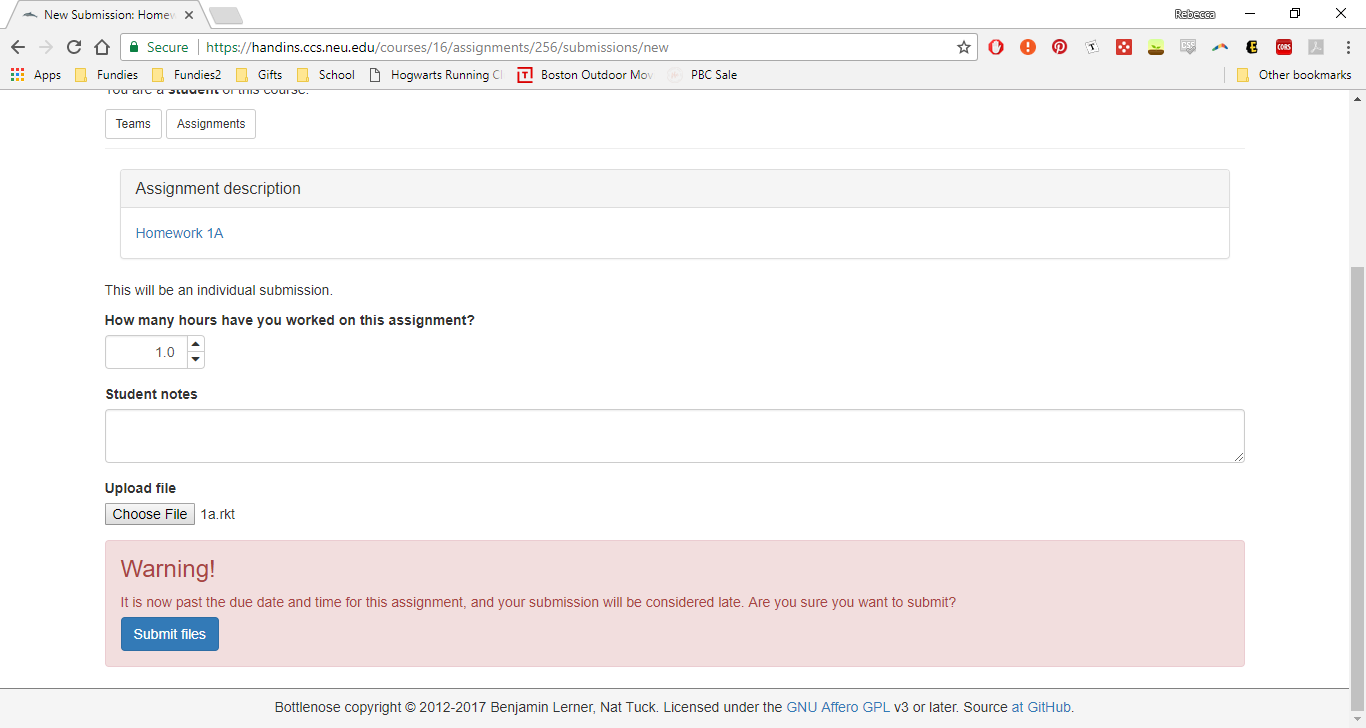Open the Forest sprout extension icon
This screenshot has width=1366, height=728.
(x=1156, y=47)
